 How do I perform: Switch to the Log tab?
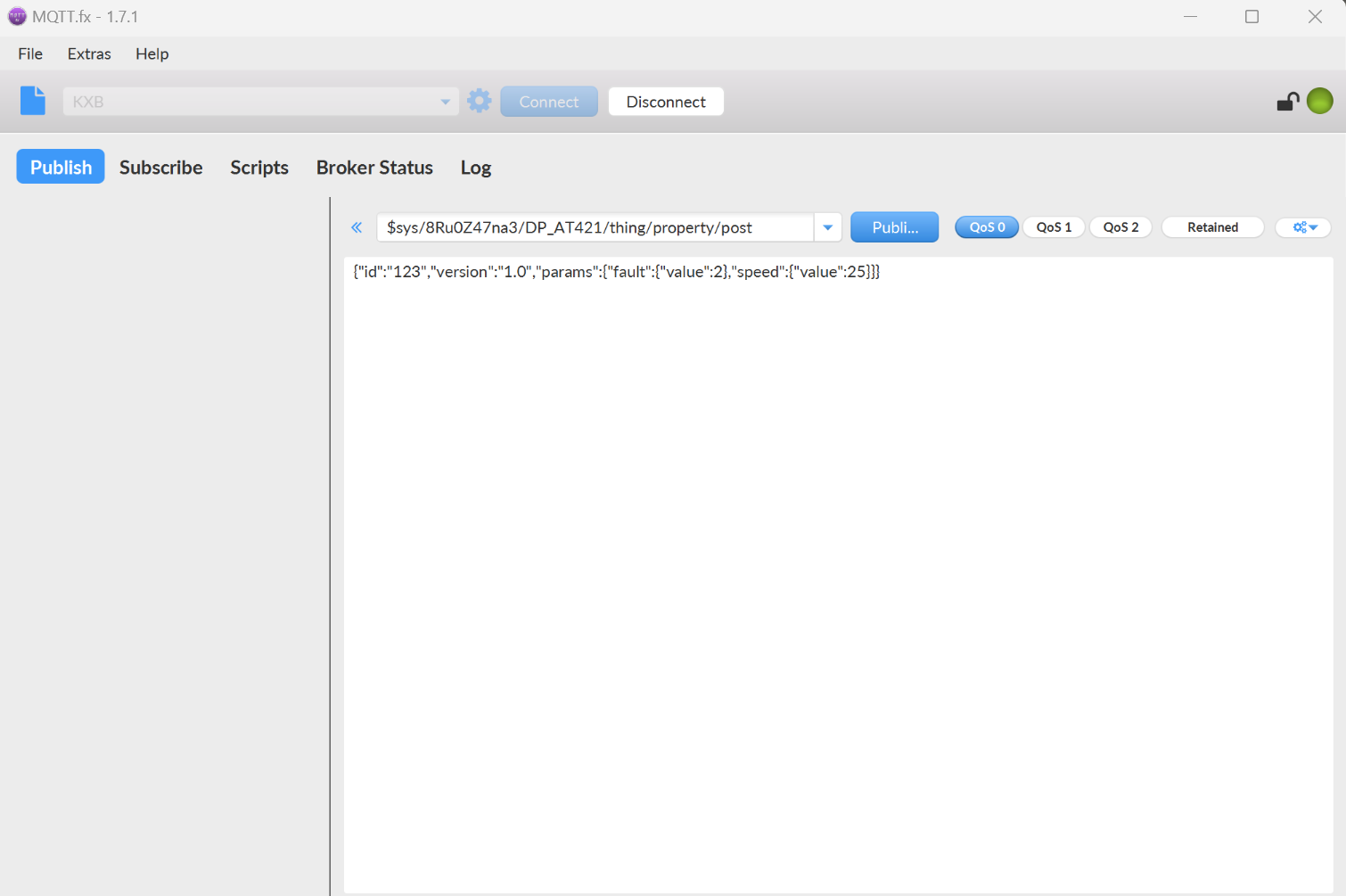coord(476,167)
